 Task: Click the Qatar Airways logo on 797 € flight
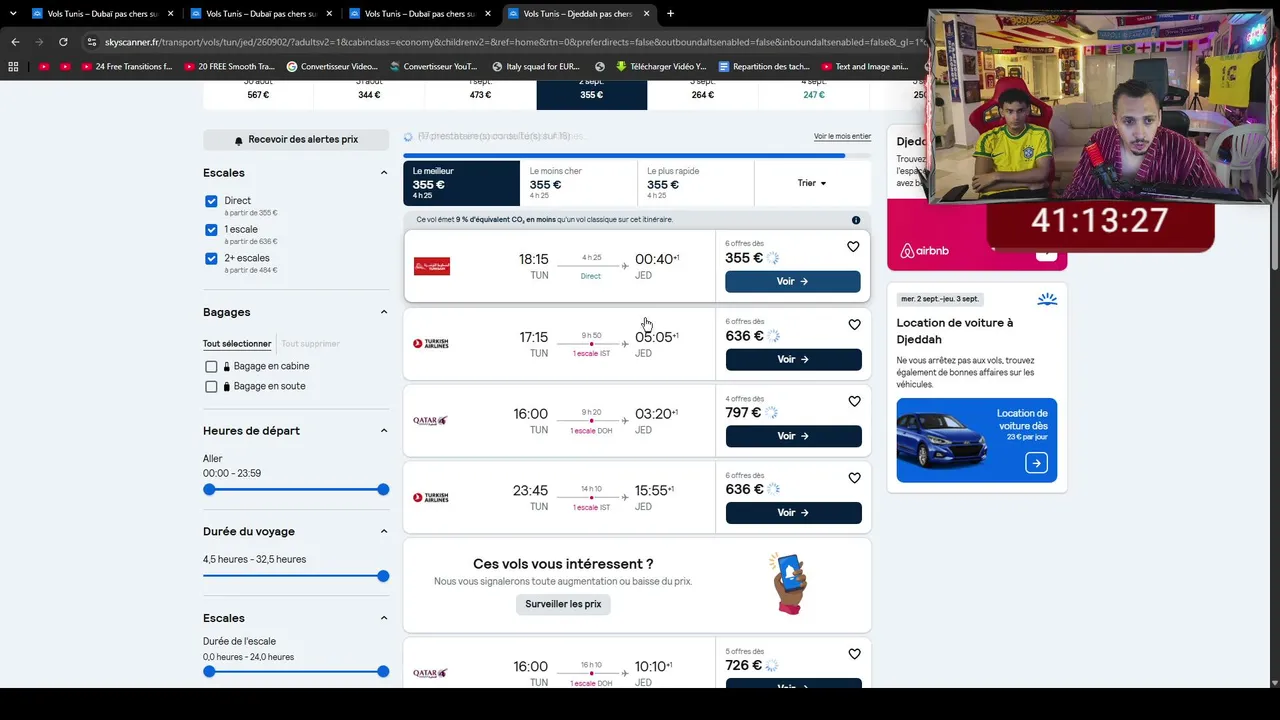pyautogui.click(x=431, y=421)
